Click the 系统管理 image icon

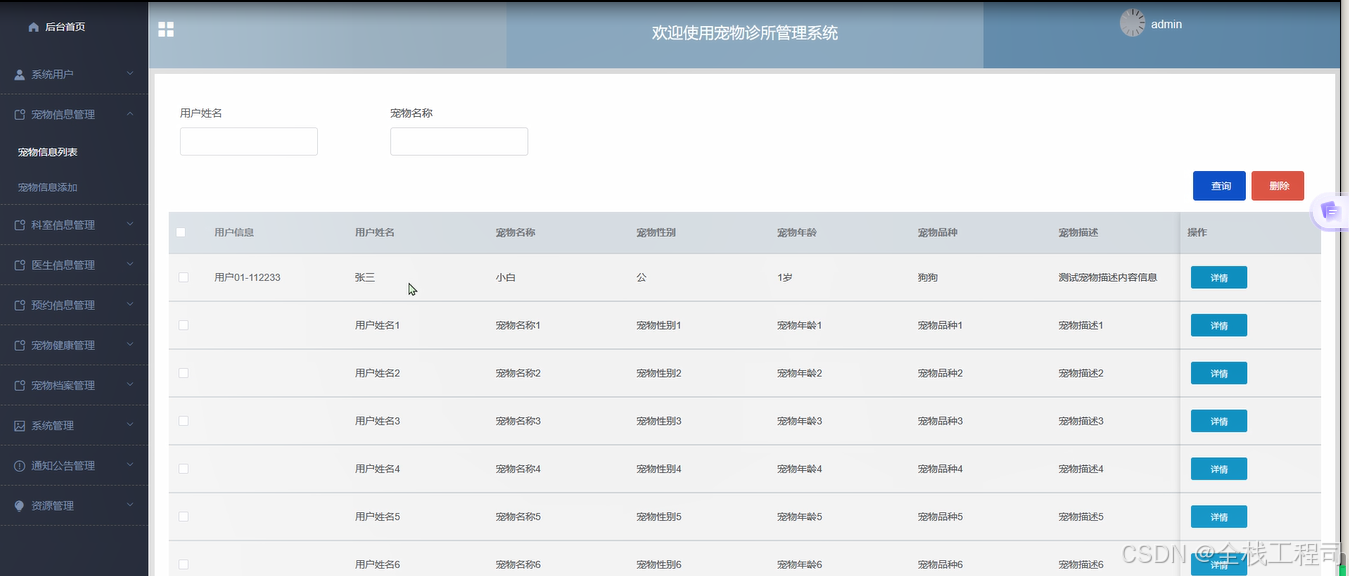click(20, 425)
